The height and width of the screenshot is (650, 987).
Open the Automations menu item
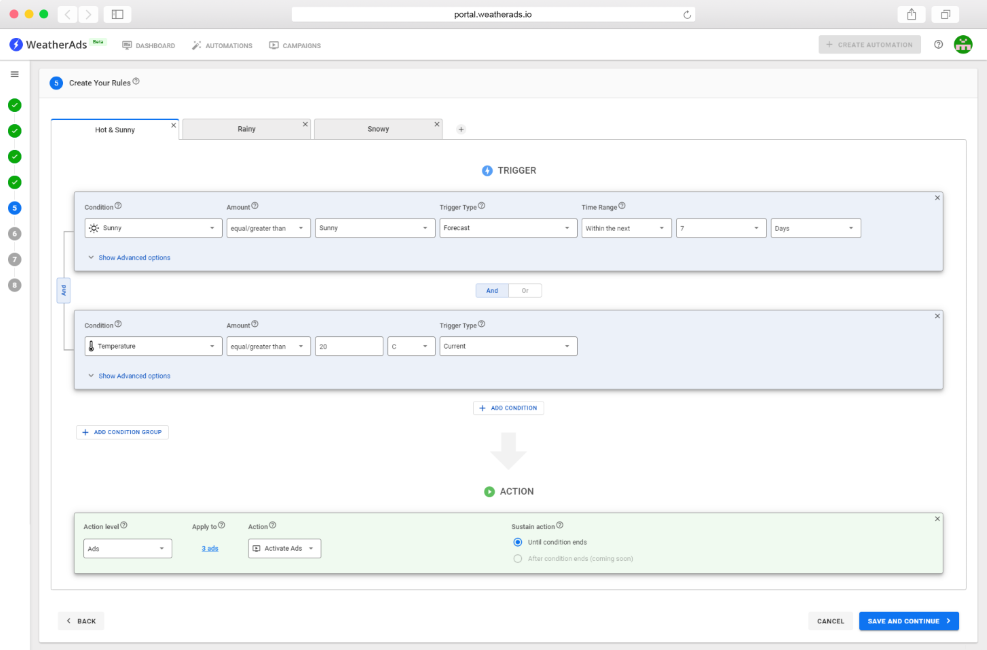click(222, 45)
